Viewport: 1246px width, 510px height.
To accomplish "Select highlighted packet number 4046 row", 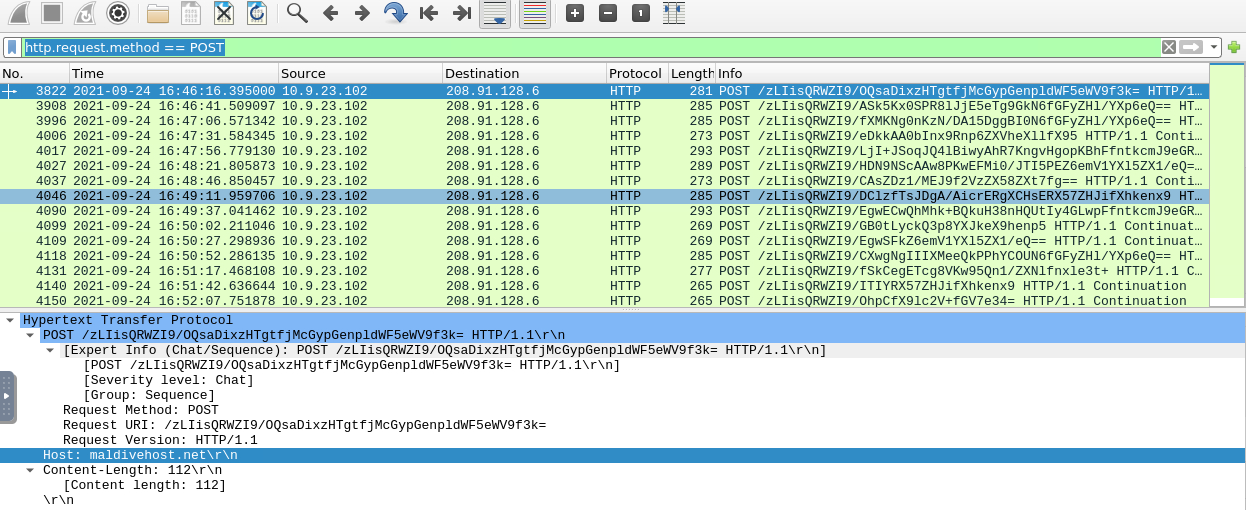I will (x=604, y=195).
